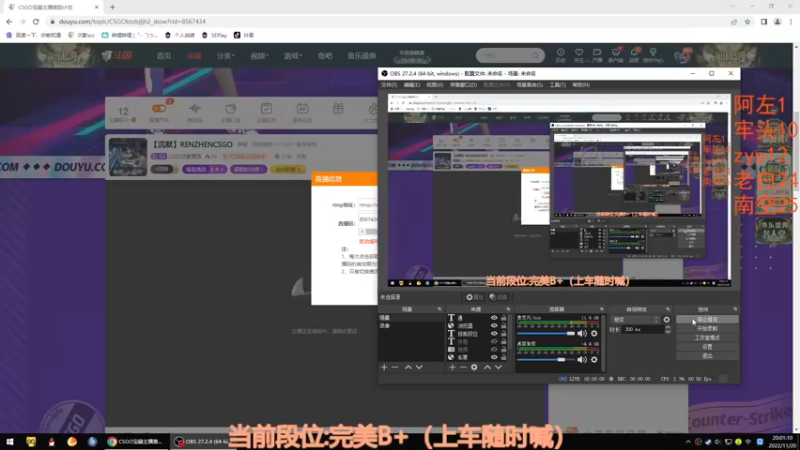The height and width of the screenshot is (450, 800).
Task: Go to Douyu 首页 home link
Action: (164, 56)
